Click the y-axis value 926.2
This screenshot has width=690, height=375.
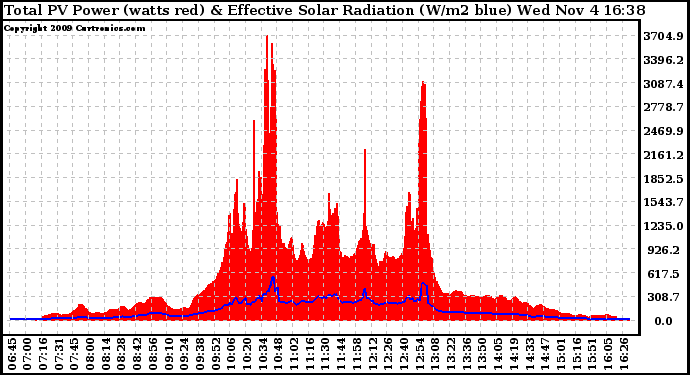pyautogui.click(x=664, y=250)
